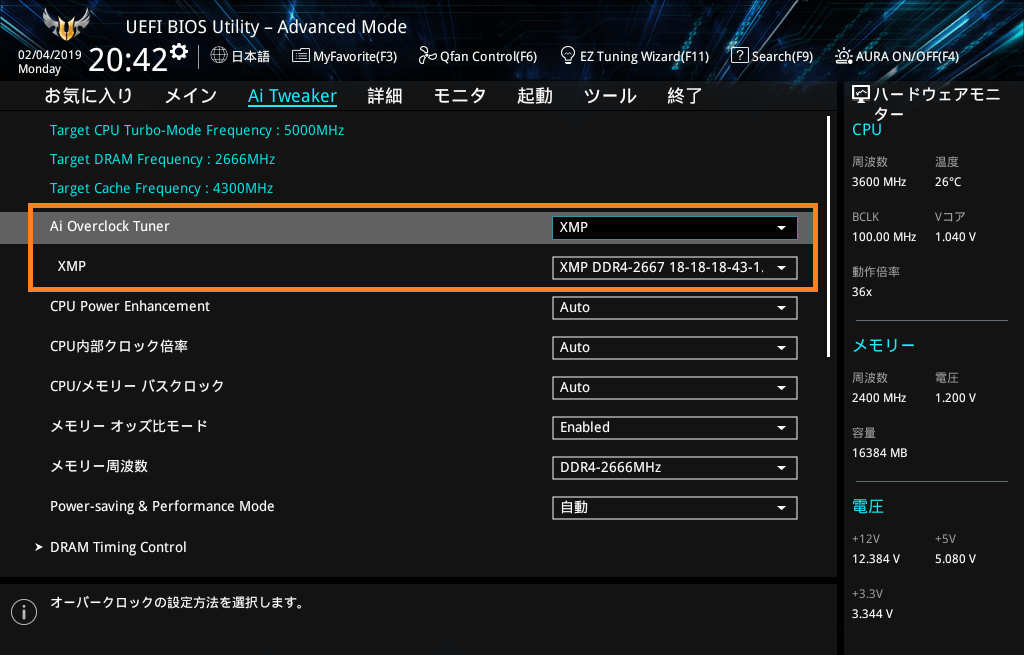Open the メモリー周波数 DDR4-2666MHz dropdown
This screenshot has height=655, width=1024.
click(x=675, y=468)
